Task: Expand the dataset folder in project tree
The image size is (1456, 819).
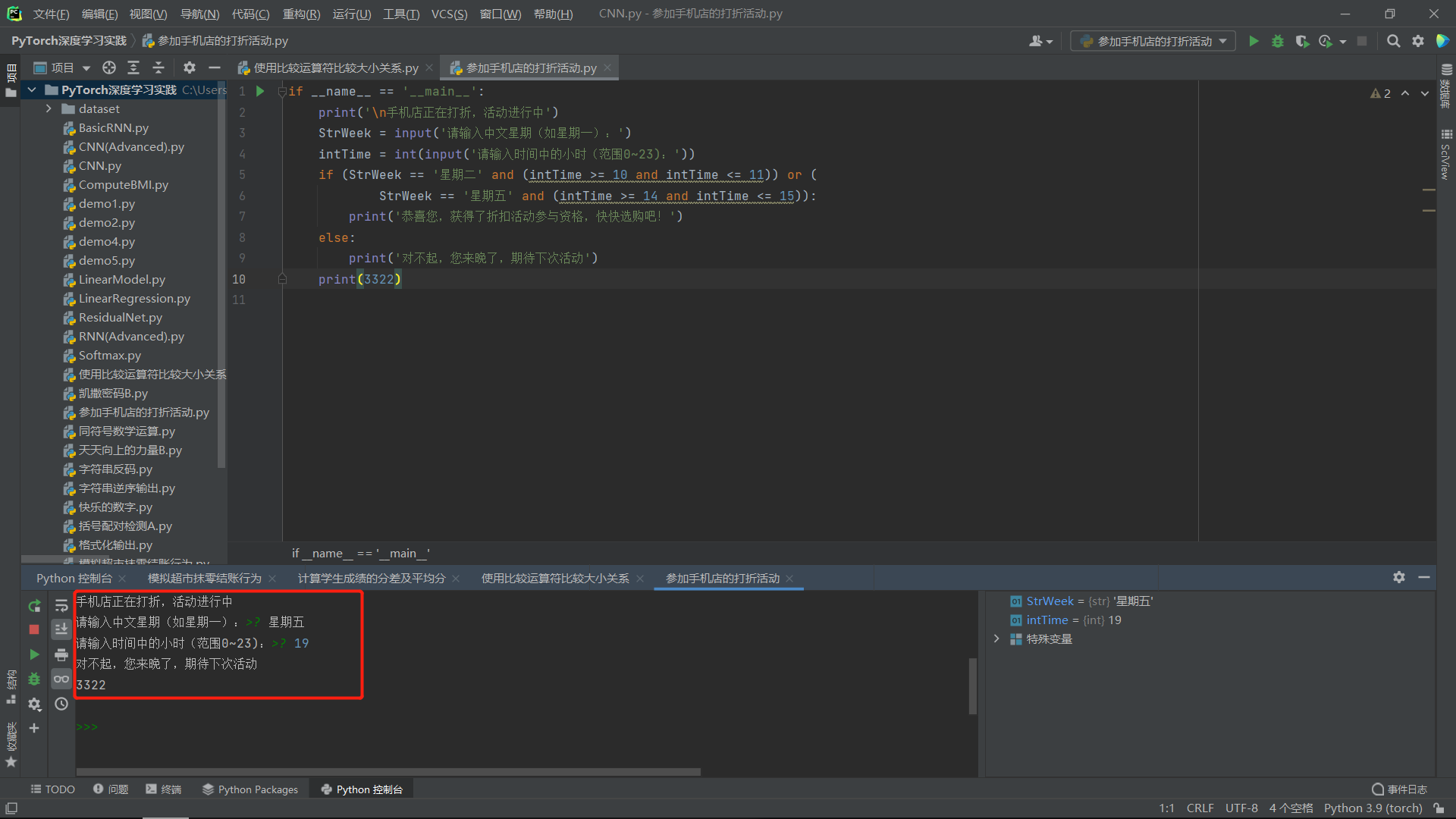Action: coord(49,108)
